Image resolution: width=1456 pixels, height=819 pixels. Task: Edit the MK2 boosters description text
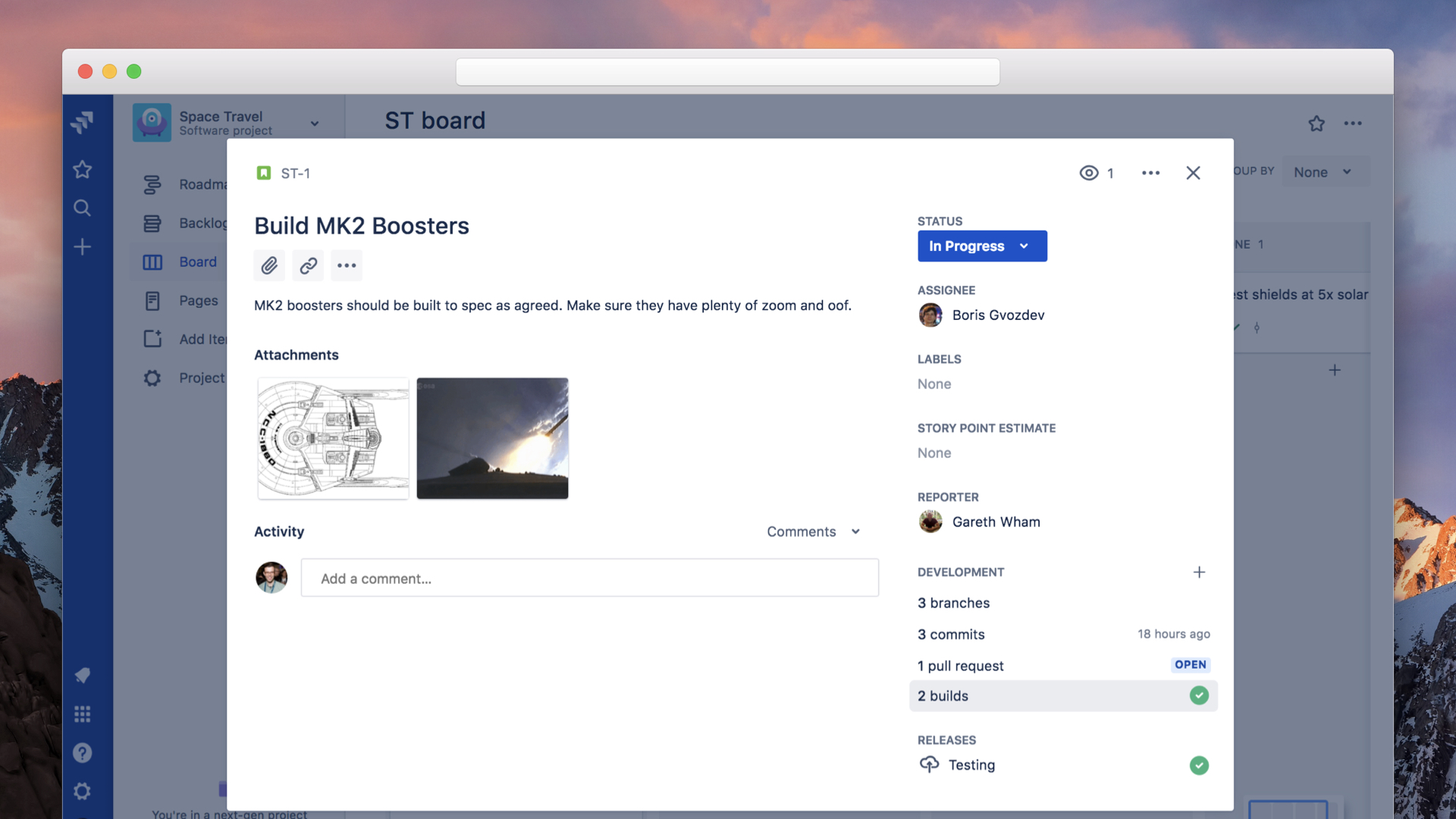(553, 305)
